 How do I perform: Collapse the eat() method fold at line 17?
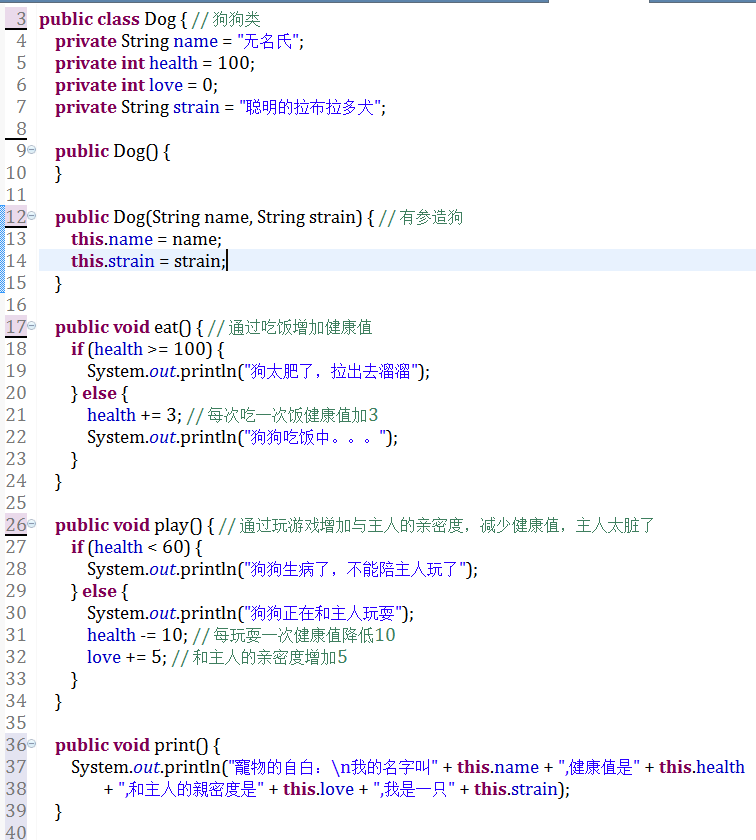(32, 326)
